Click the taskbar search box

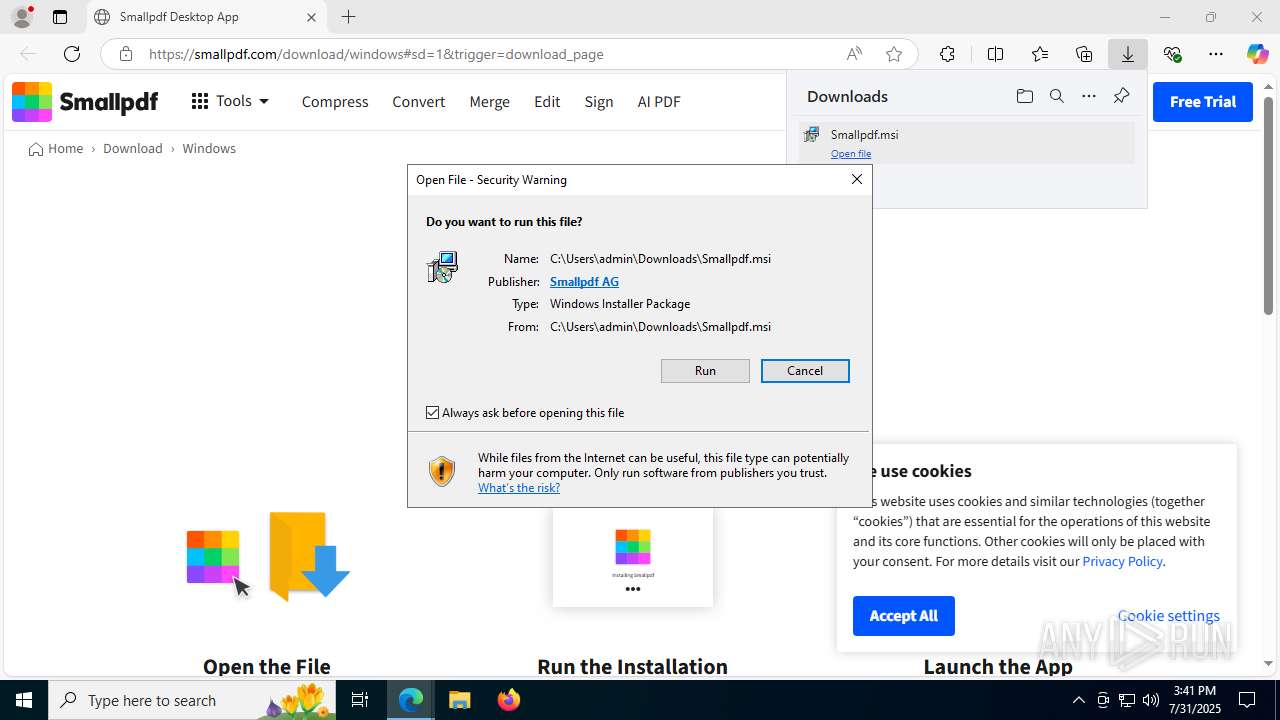193,700
